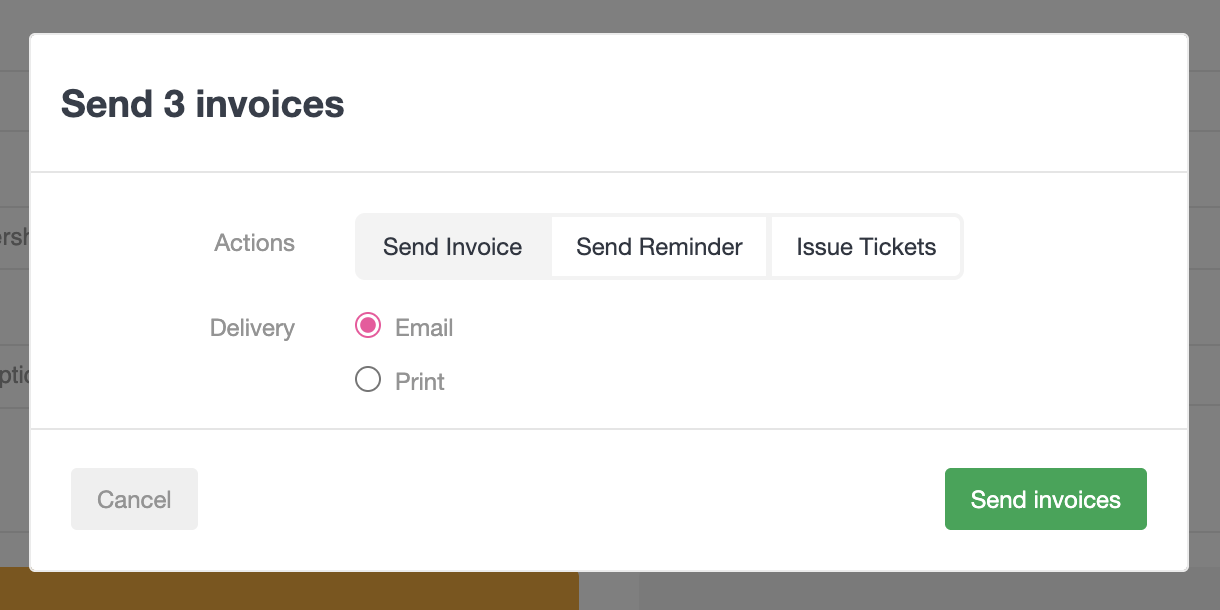This screenshot has height=610, width=1220.
Task: Click the "Email" option label text
Action: pos(424,328)
